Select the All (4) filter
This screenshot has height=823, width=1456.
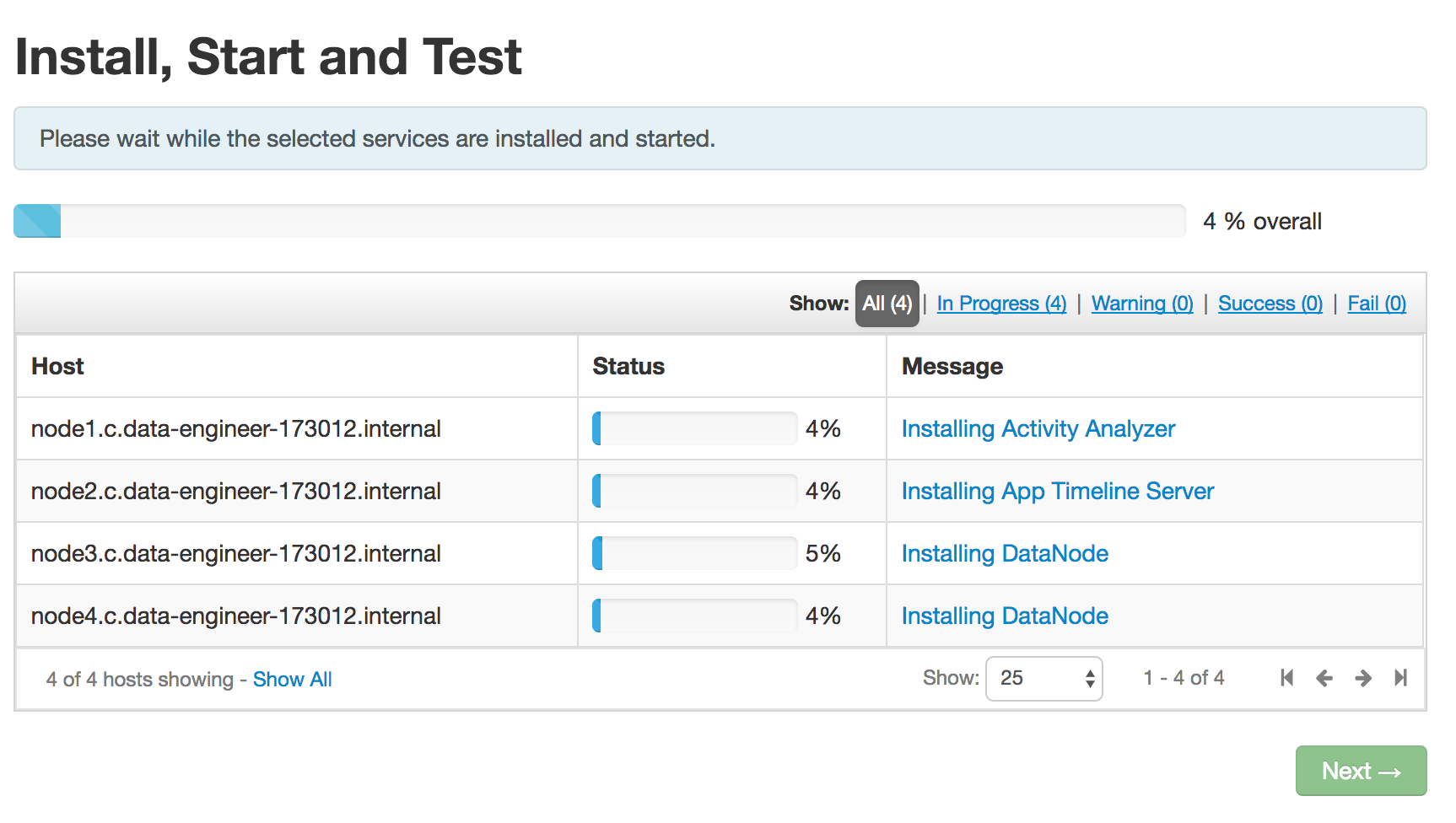coord(887,304)
